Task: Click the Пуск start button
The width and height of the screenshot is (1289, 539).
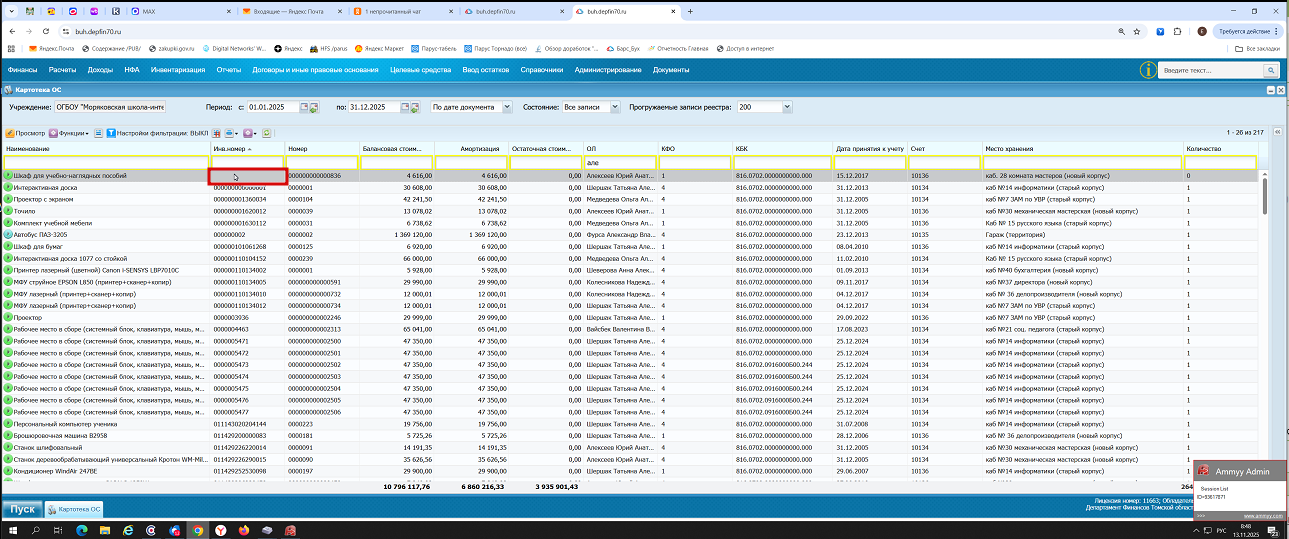Action: tap(22, 509)
